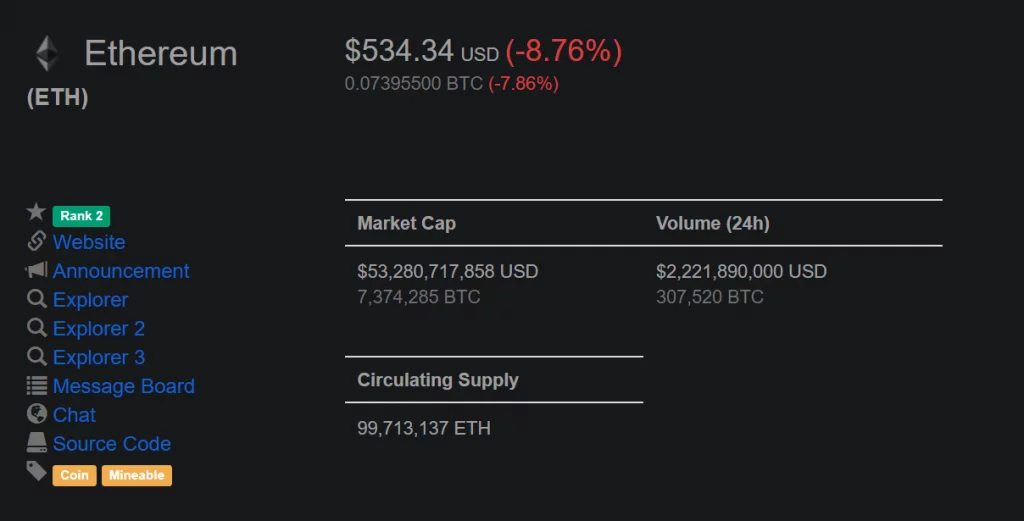The width and height of the screenshot is (1024, 521).
Task: Click the magnifier icon beside Explorer 3
Action: point(37,356)
